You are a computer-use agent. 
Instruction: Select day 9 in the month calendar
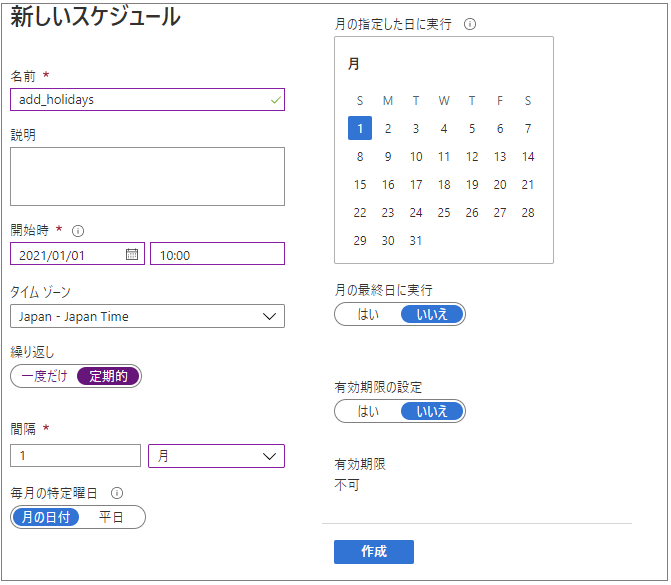coord(388,156)
